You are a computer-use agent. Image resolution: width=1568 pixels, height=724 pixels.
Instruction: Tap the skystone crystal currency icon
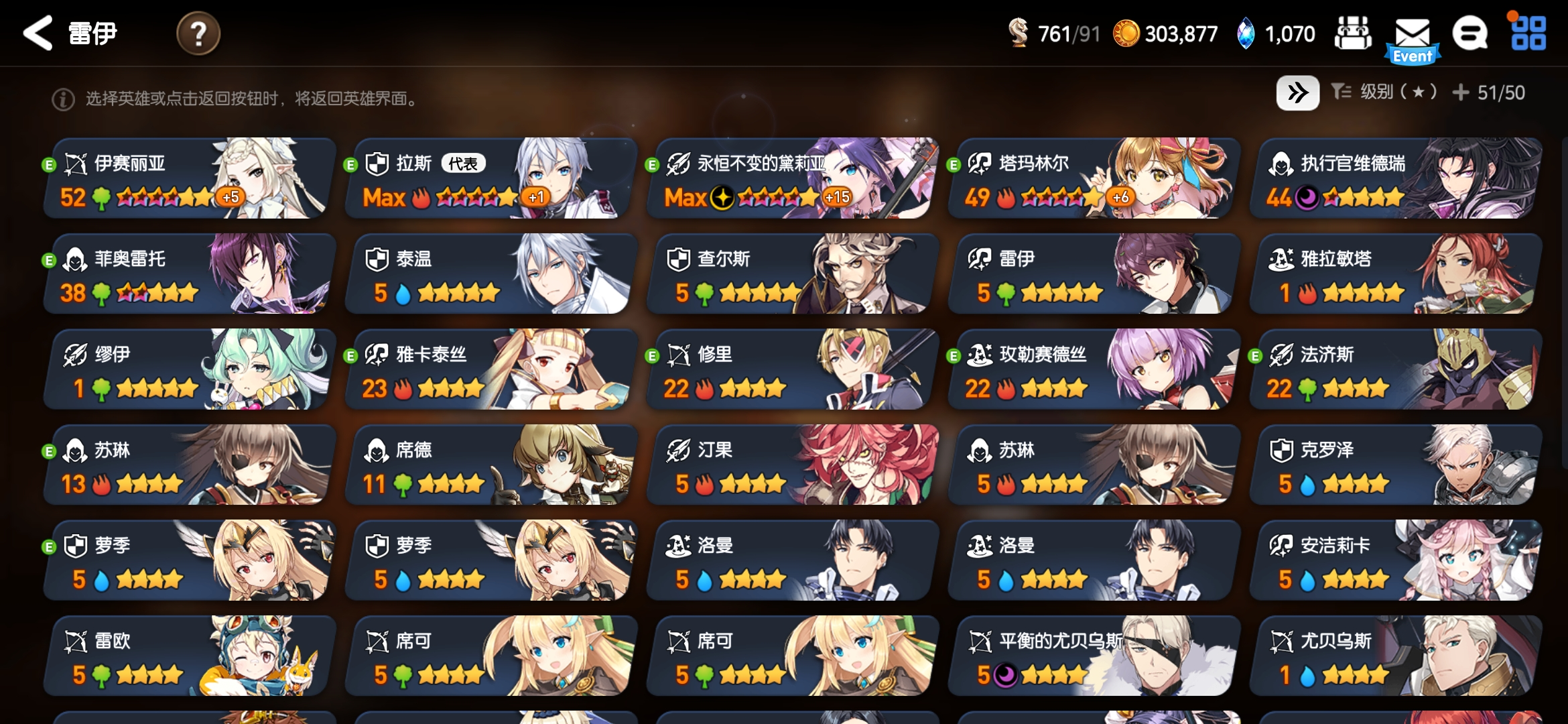tap(1245, 34)
